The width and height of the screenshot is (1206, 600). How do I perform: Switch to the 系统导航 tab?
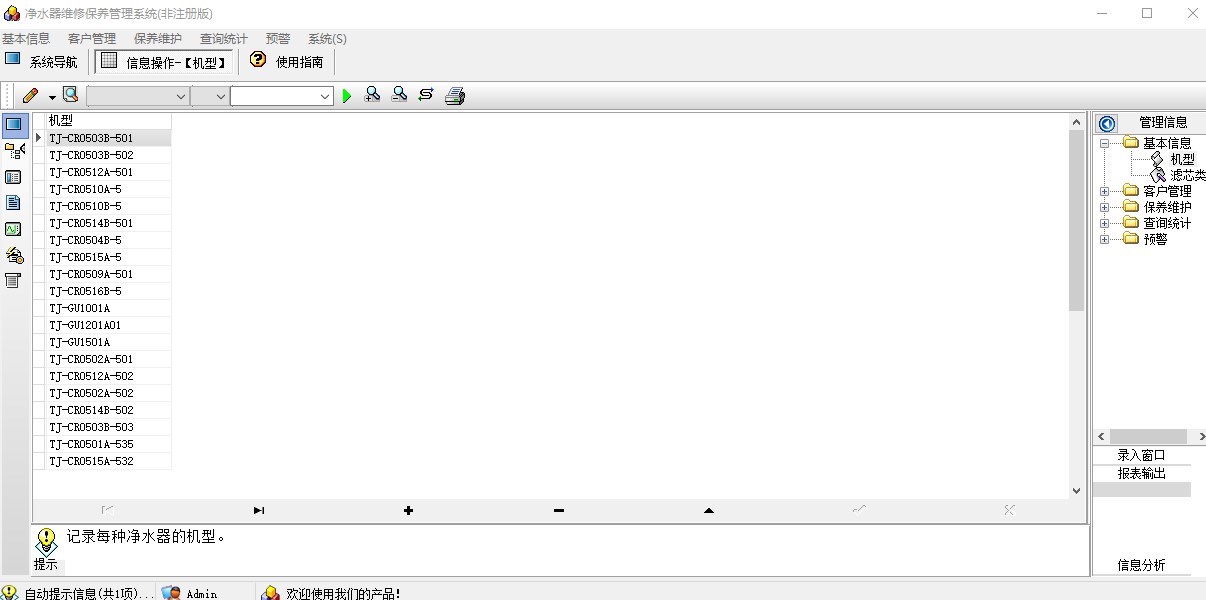pyautogui.click(x=42, y=62)
